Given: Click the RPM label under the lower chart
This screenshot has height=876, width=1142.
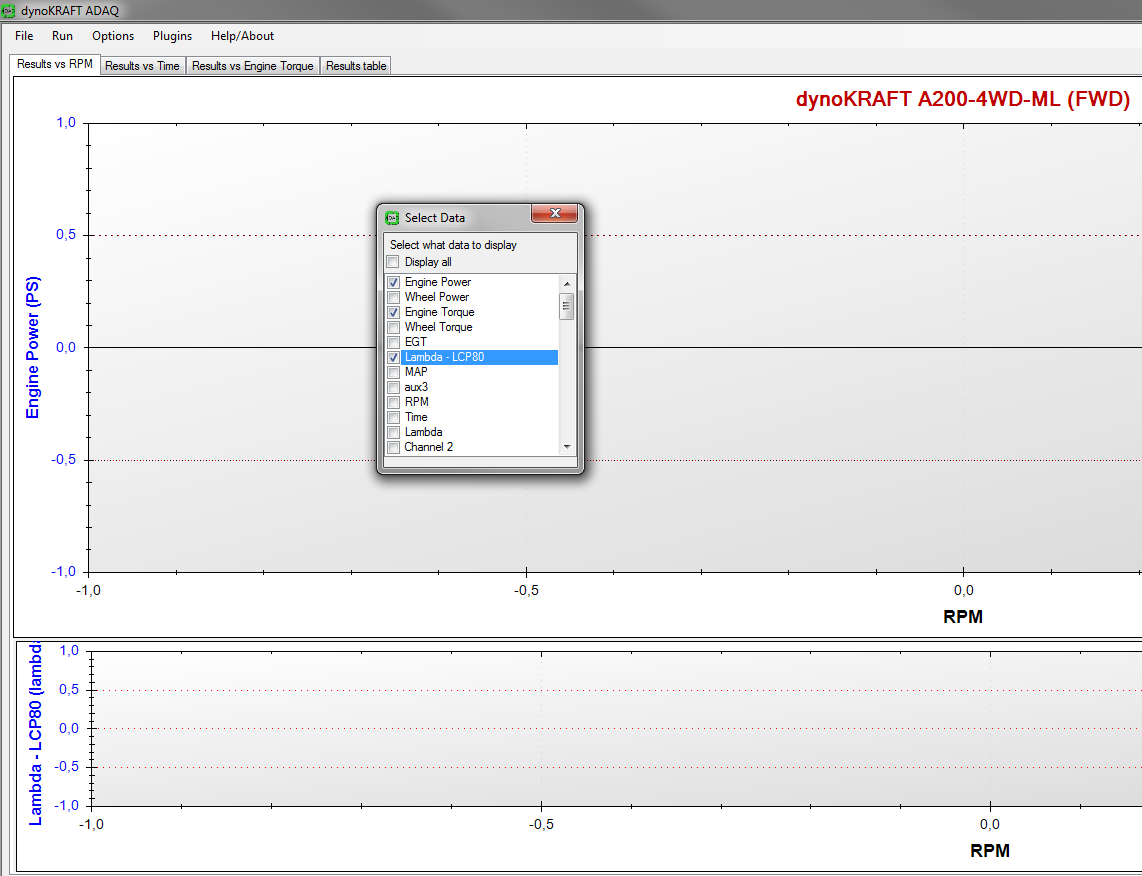Looking at the screenshot, I should 990,851.
